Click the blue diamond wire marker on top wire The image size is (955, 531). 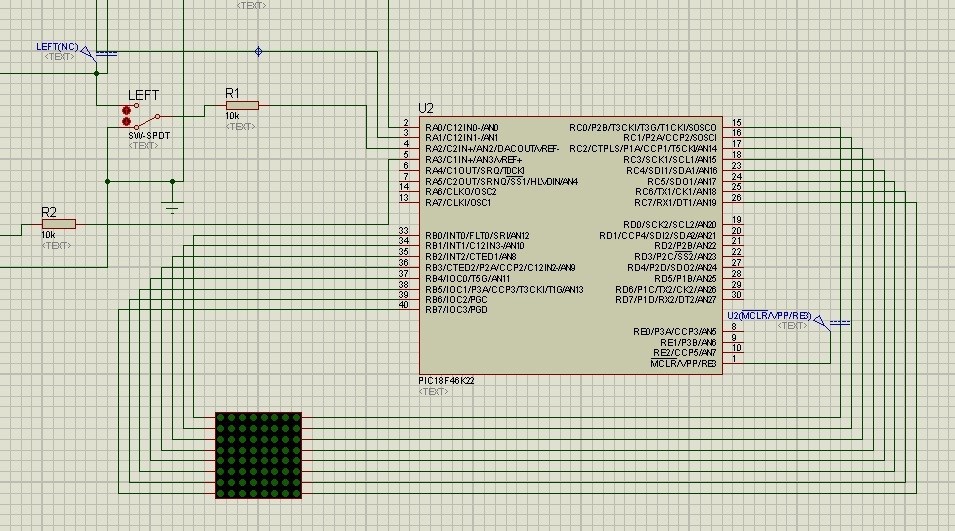(x=258, y=52)
